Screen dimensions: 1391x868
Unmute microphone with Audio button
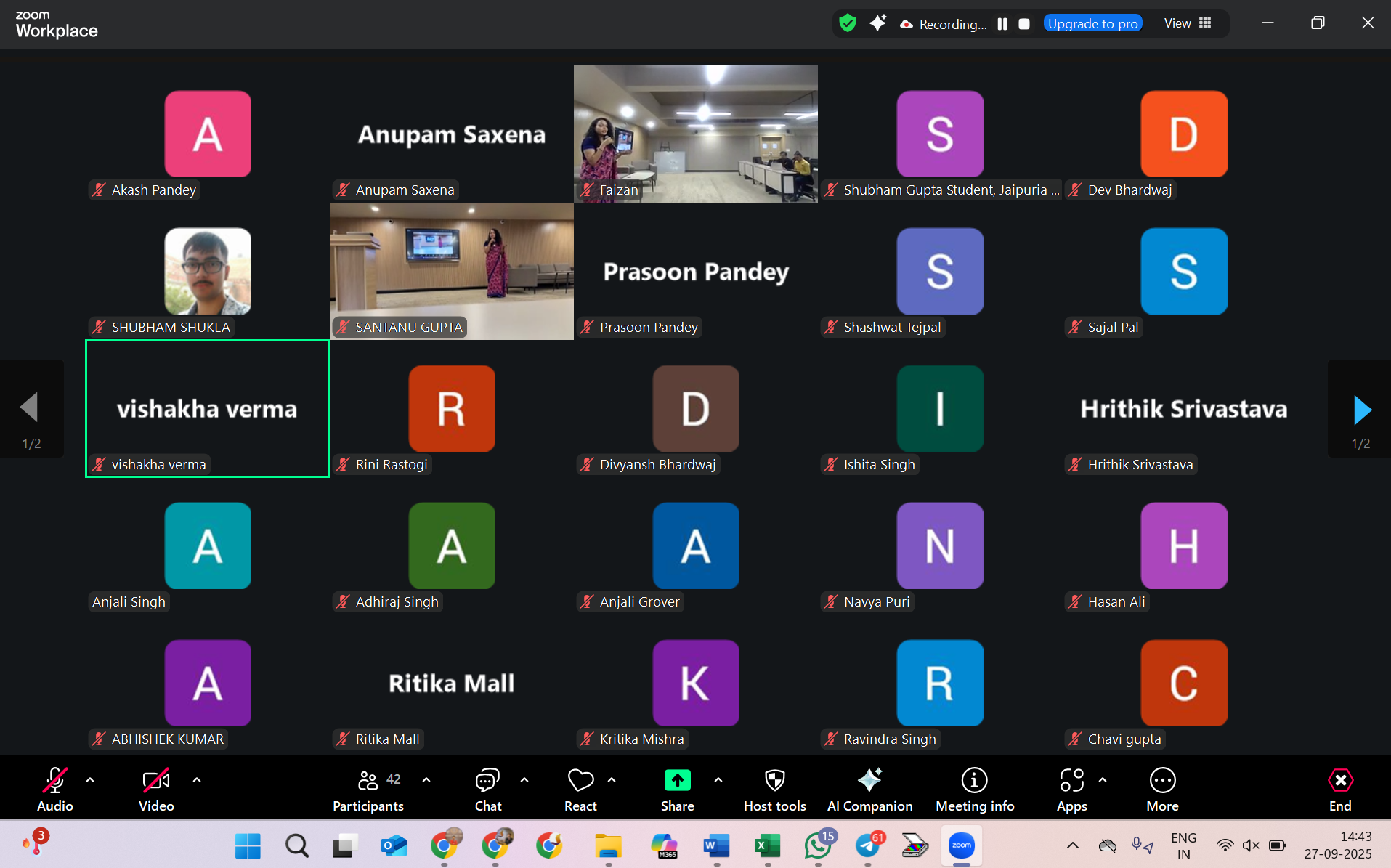pos(55,781)
